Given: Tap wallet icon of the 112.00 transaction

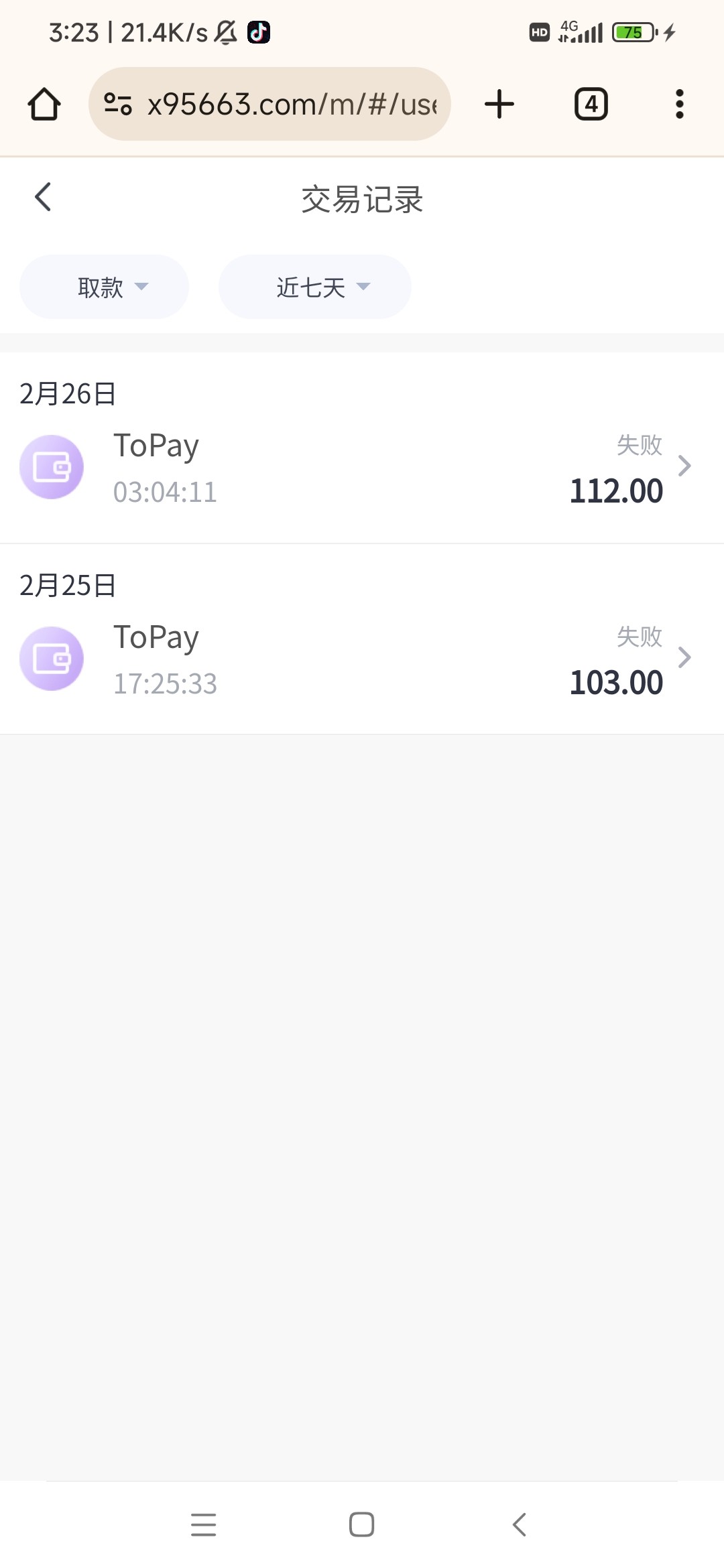Looking at the screenshot, I should point(52,467).
